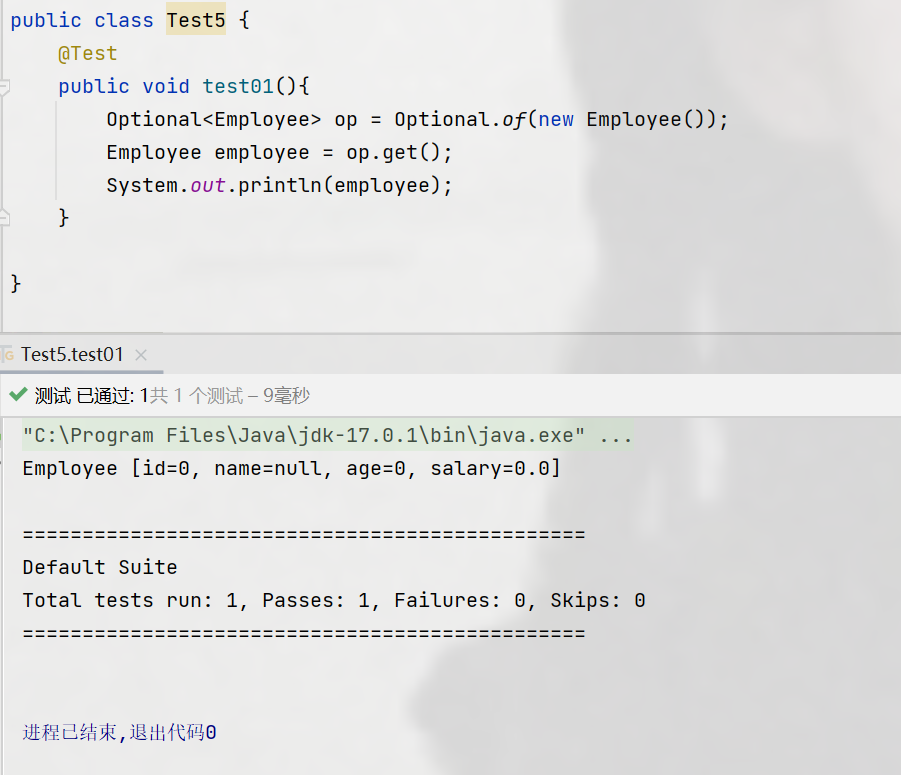This screenshot has height=775, width=901.
Task: Collapse test01 method fold marker
Action: (x=4, y=87)
